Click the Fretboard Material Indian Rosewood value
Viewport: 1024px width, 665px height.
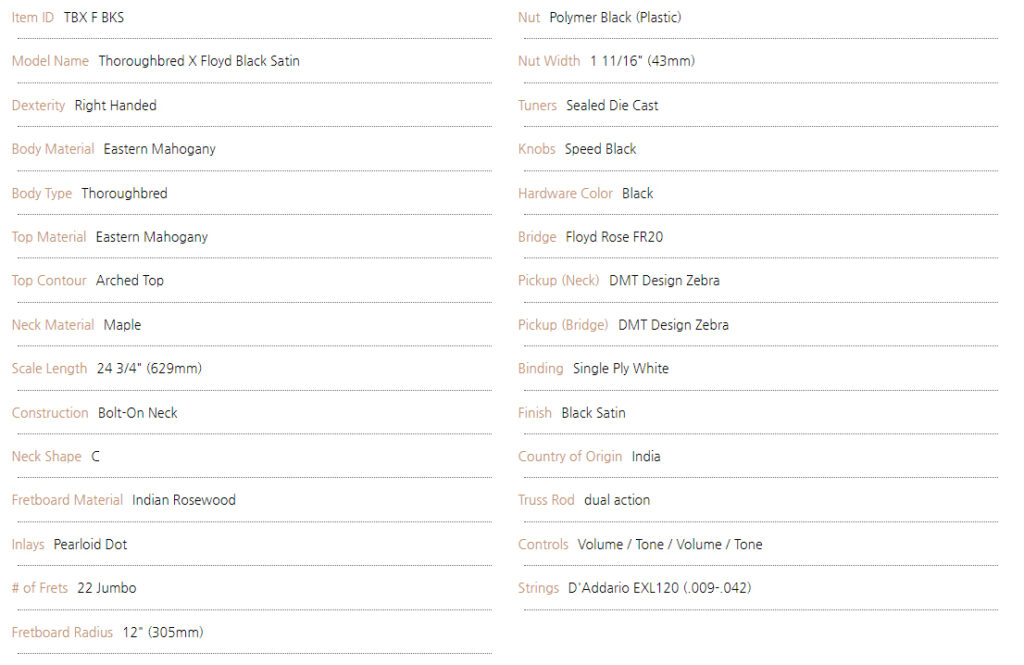[x=184, y=500]
